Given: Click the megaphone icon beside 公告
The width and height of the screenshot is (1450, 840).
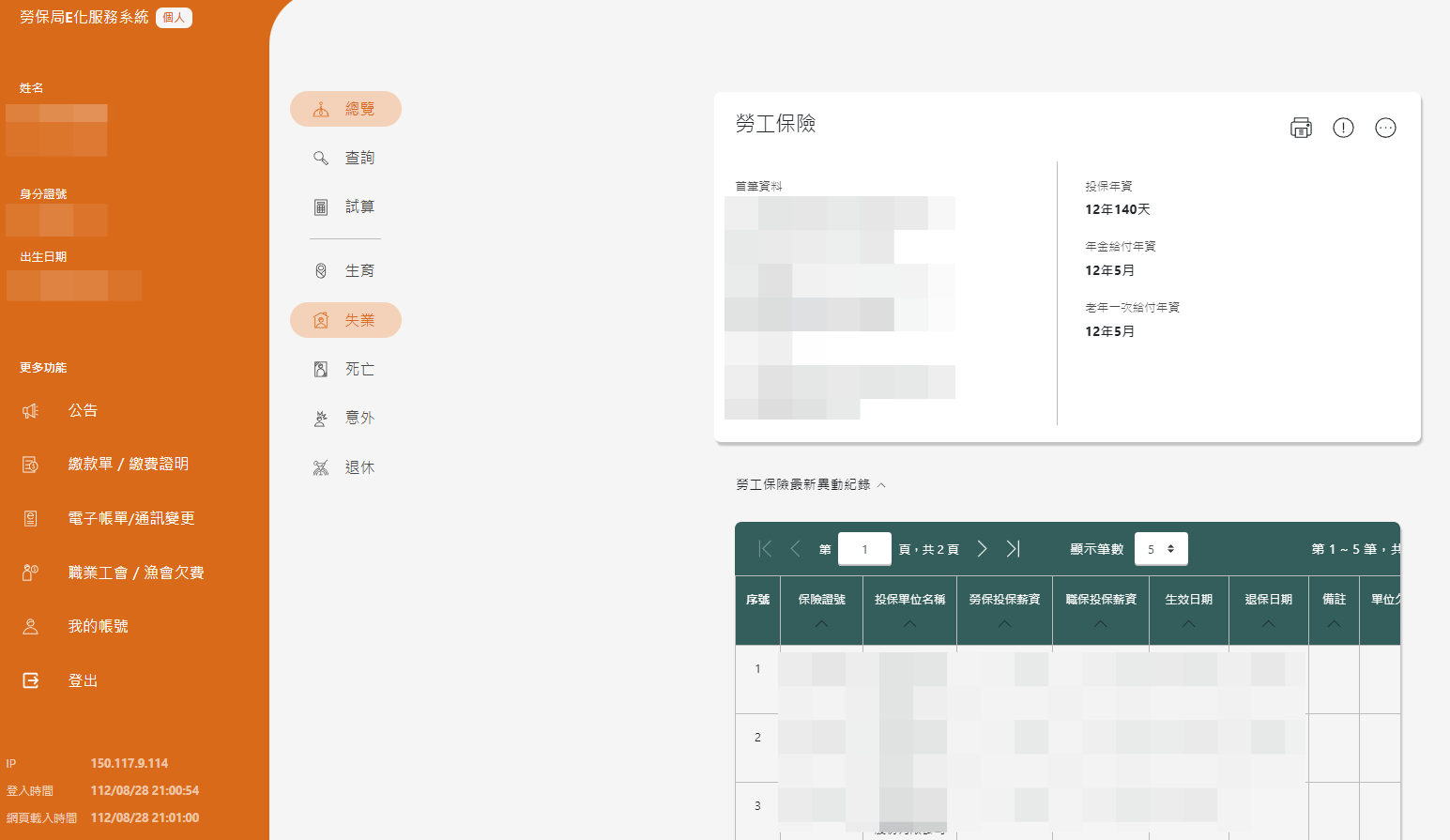Looking at the screenshot, I should [31, 410].
